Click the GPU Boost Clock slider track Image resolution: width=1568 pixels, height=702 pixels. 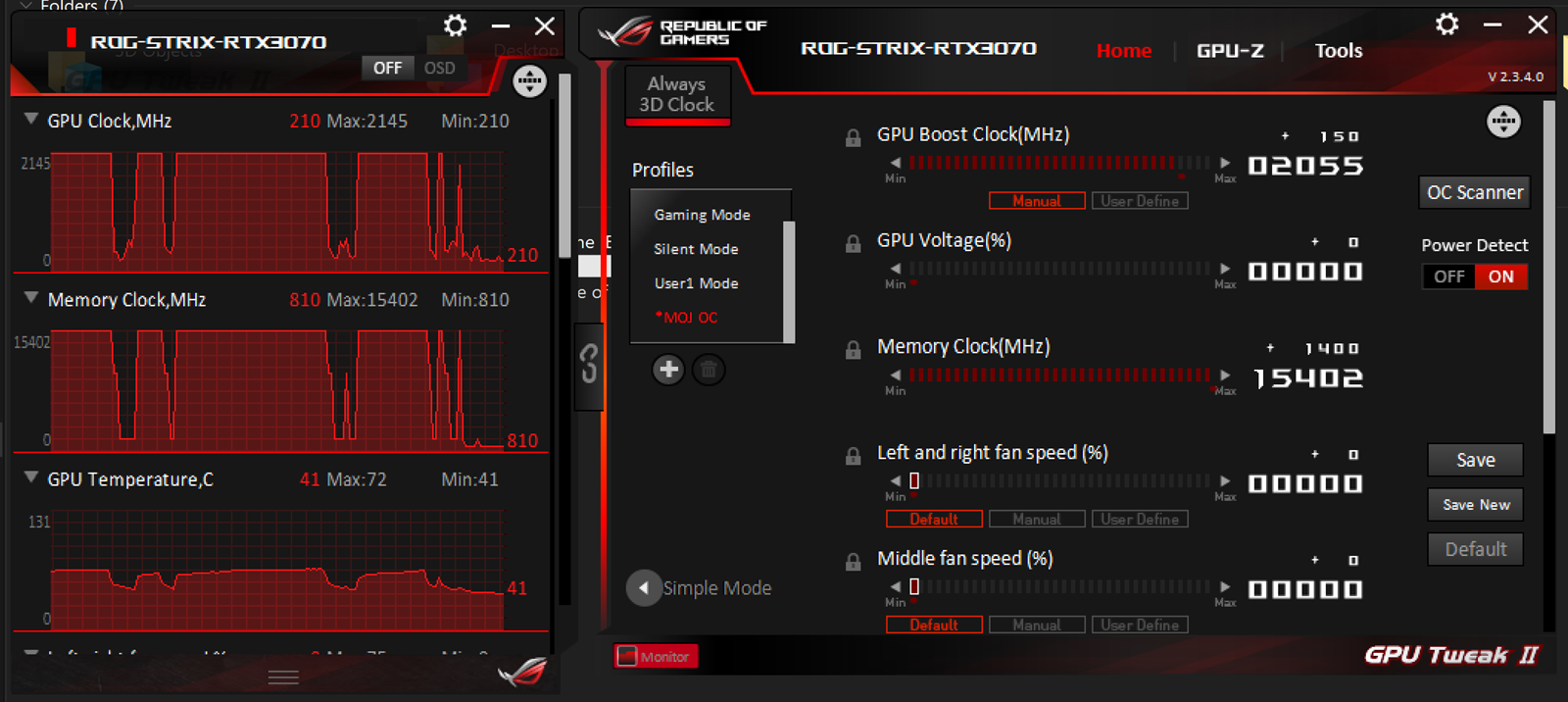[x=1058, y=163]
